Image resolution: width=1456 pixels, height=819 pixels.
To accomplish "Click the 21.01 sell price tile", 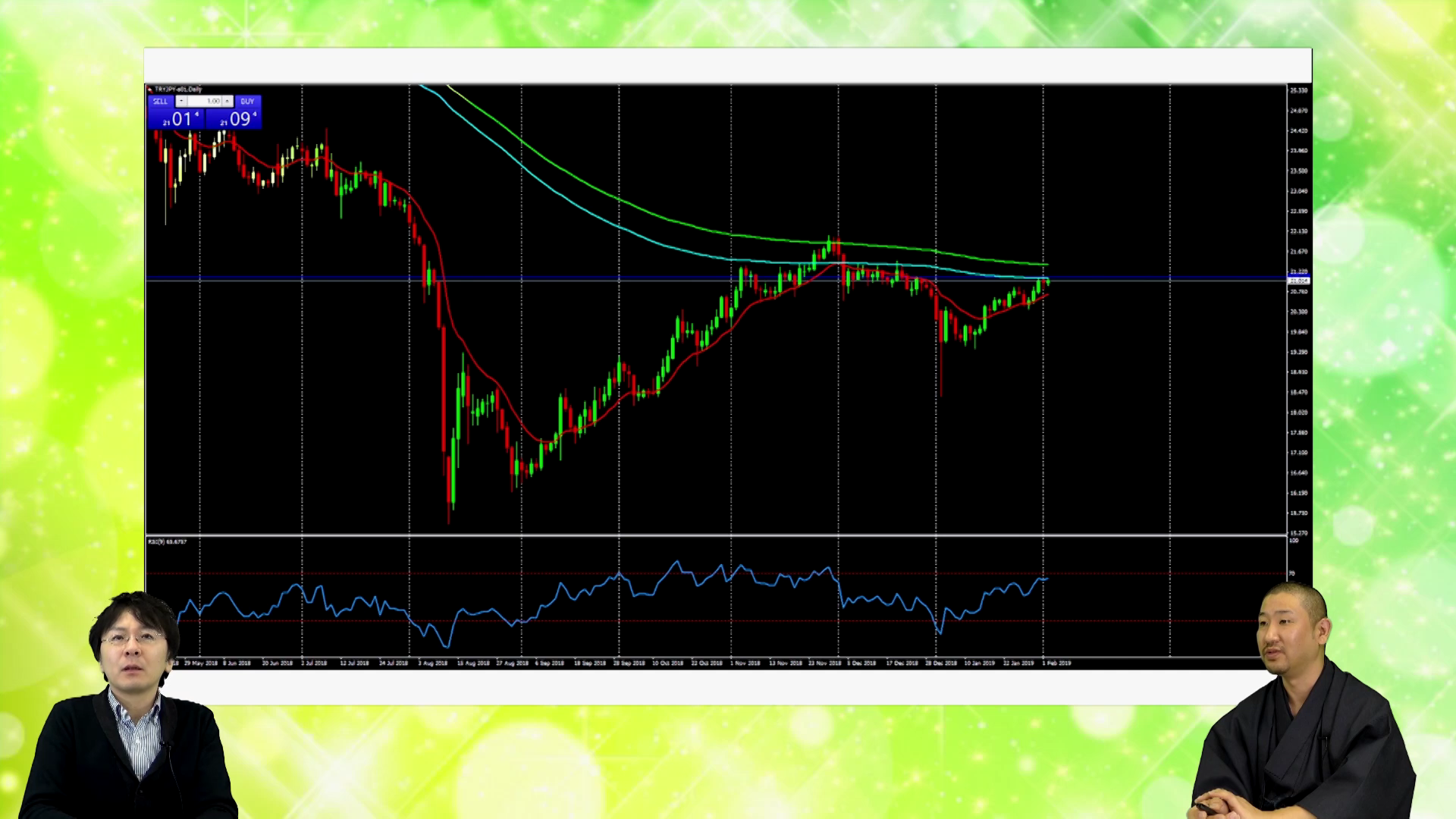I will tap(177, 119).
